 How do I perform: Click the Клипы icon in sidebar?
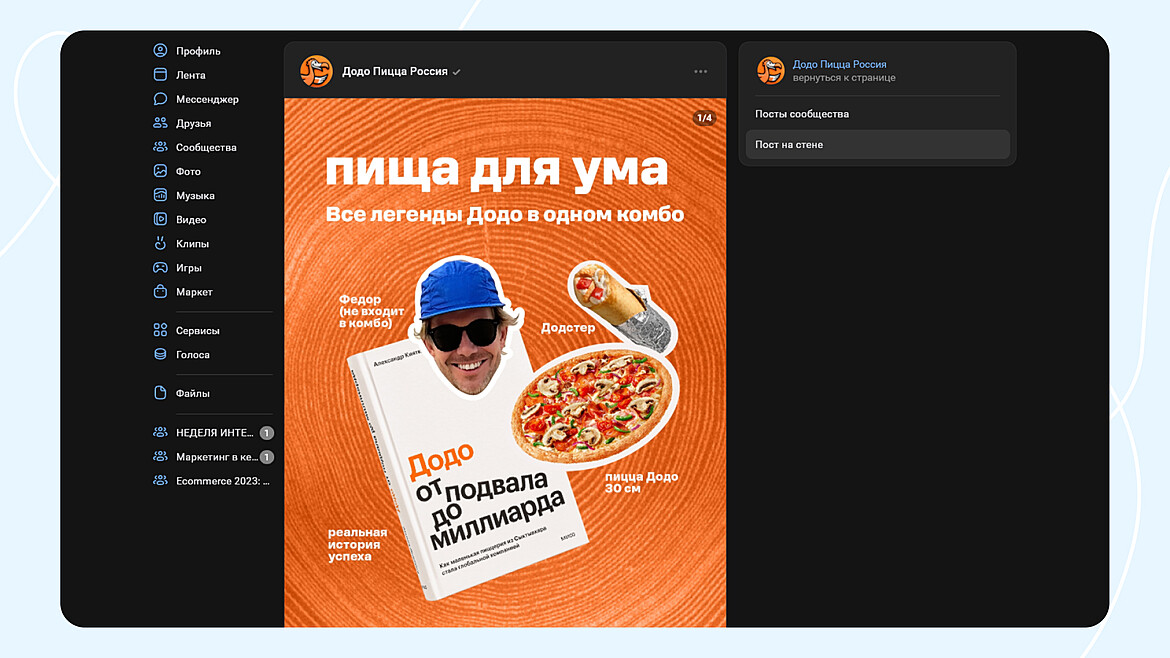(x=160, y=243)
